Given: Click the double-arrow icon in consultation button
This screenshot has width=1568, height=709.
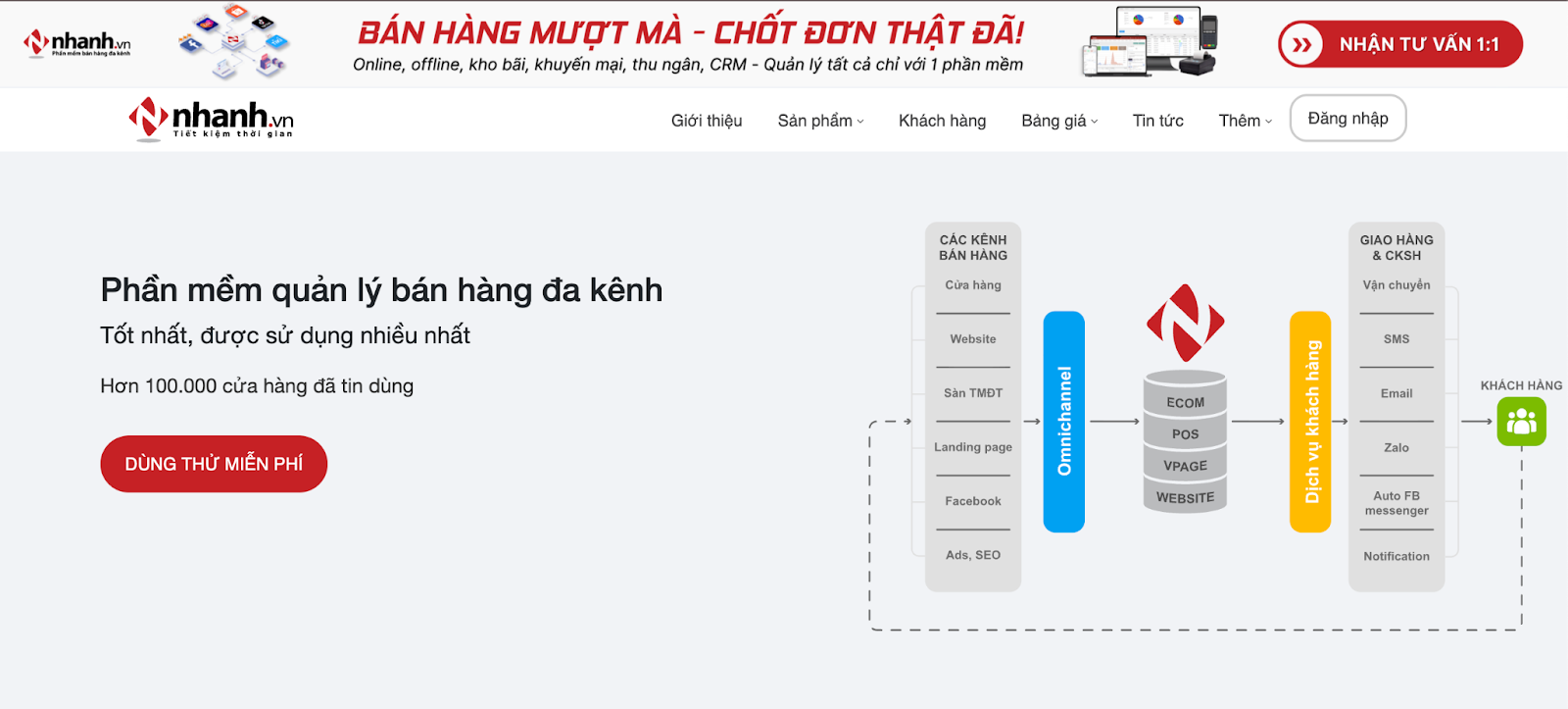Looking at the screenshot, I should pos(1301,44).
